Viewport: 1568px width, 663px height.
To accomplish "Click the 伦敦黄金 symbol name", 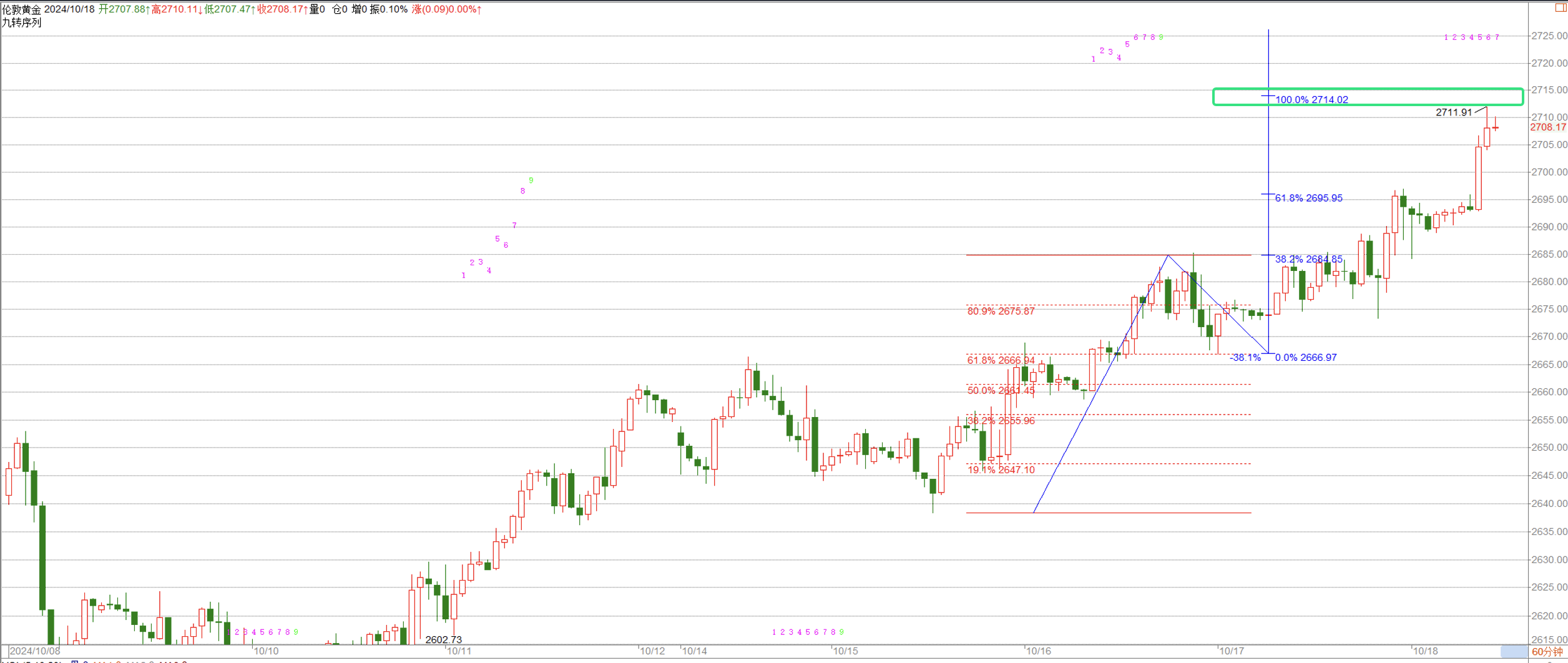I will click(22, 9).
